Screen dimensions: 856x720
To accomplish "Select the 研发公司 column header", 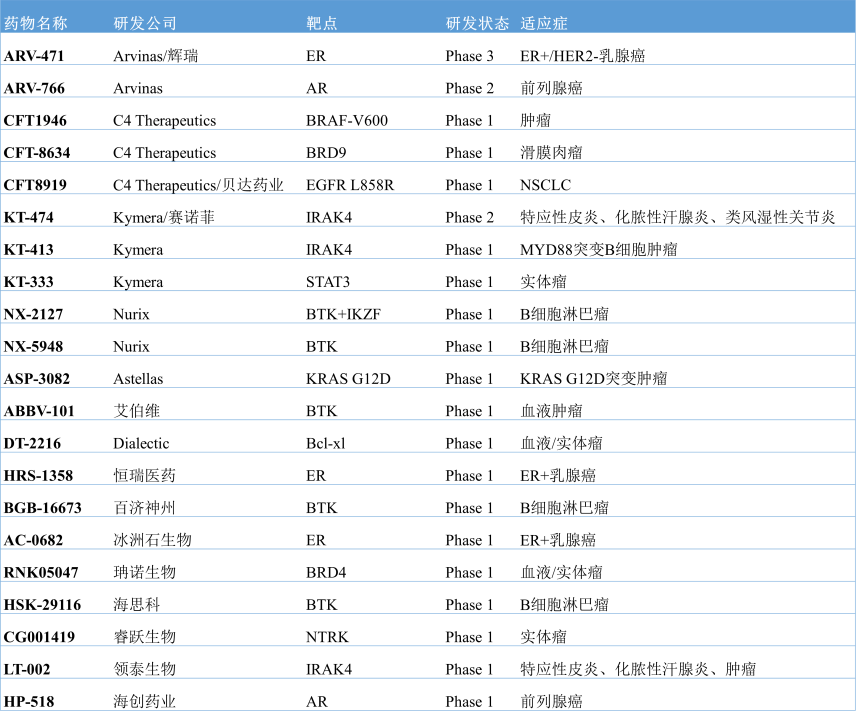I will click(x=145, y=23).
